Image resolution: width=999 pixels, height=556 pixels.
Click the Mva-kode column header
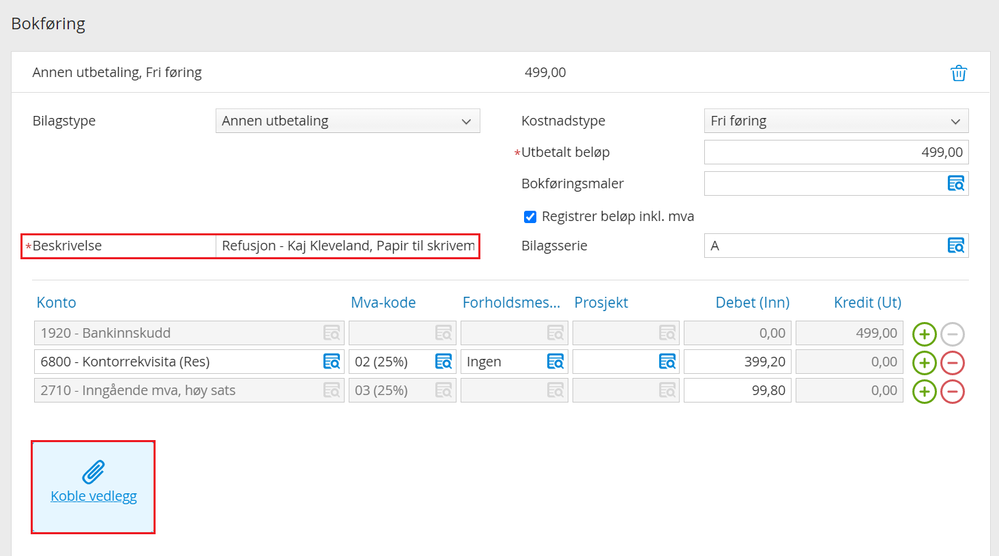383,303
